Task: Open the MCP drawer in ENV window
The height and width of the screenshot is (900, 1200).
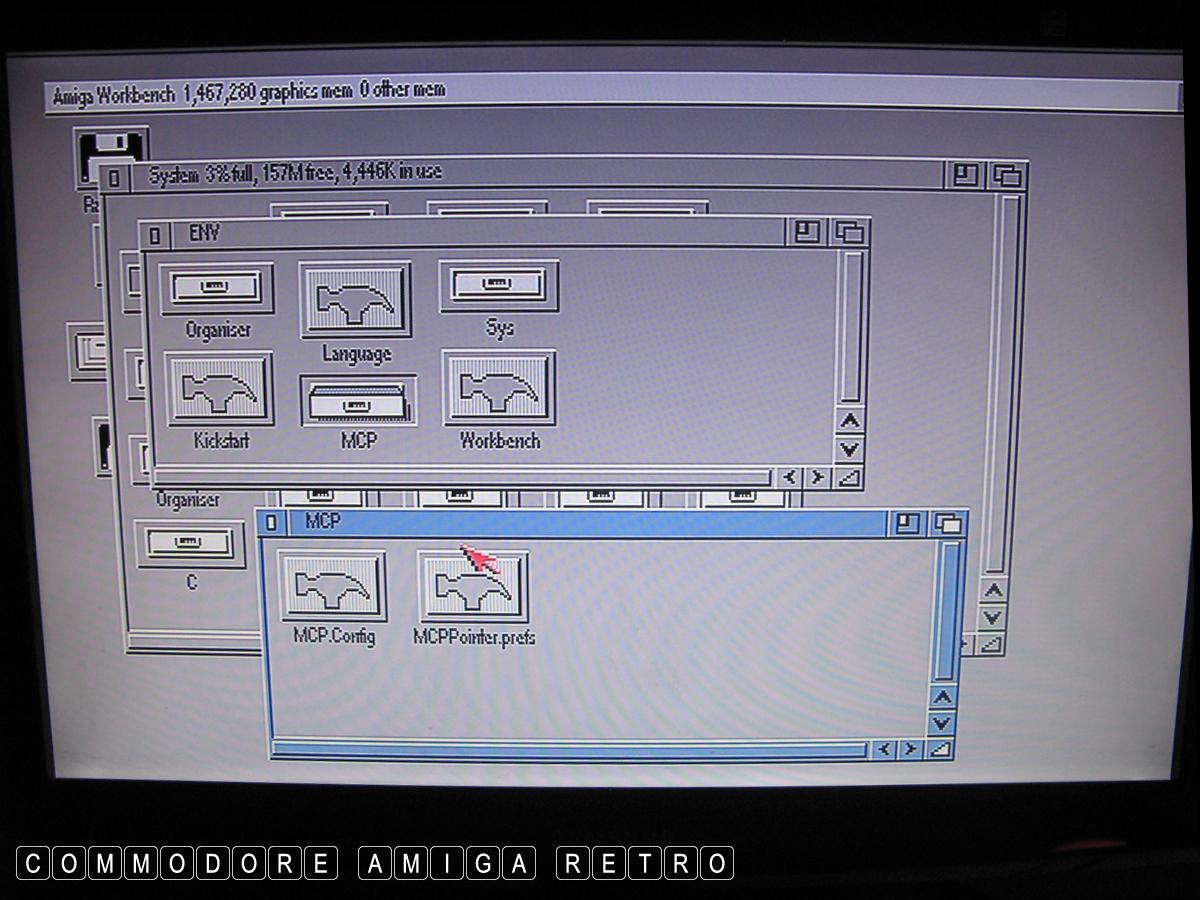Action: coord(358,402)
